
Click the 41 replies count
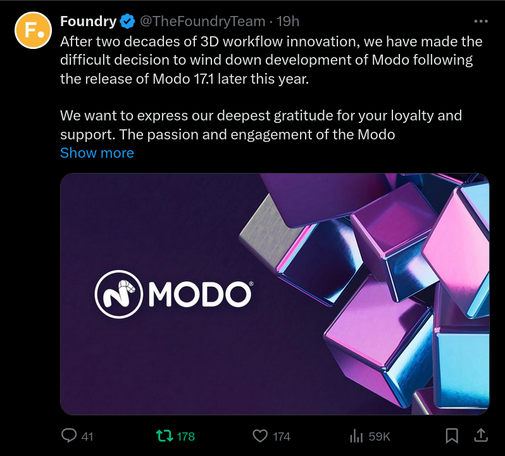coord(87,436)
